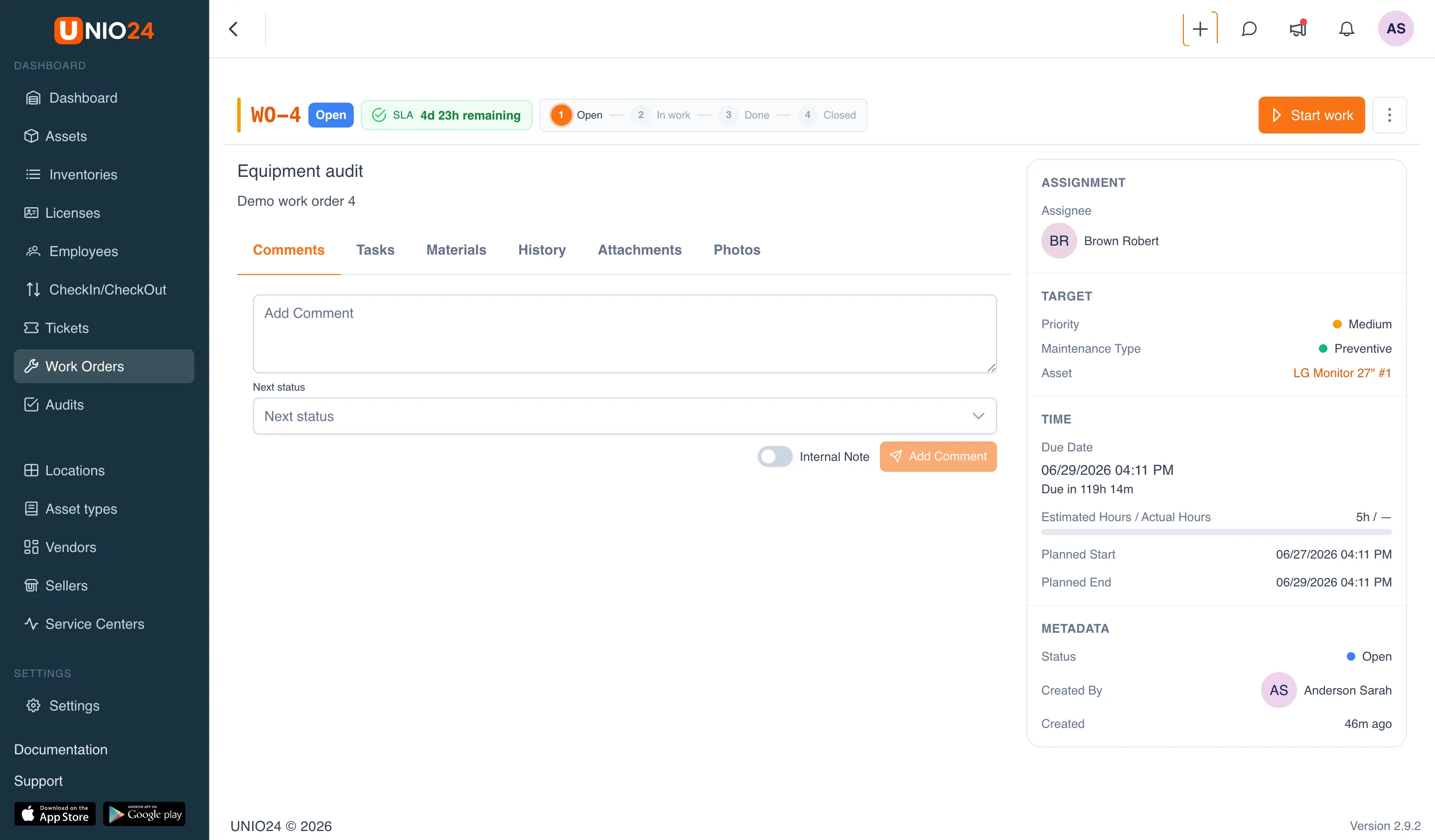The height and width of the screenshot is (840, 1435).
Task: Click the Add Comment text area
Action: coord(625,334)
